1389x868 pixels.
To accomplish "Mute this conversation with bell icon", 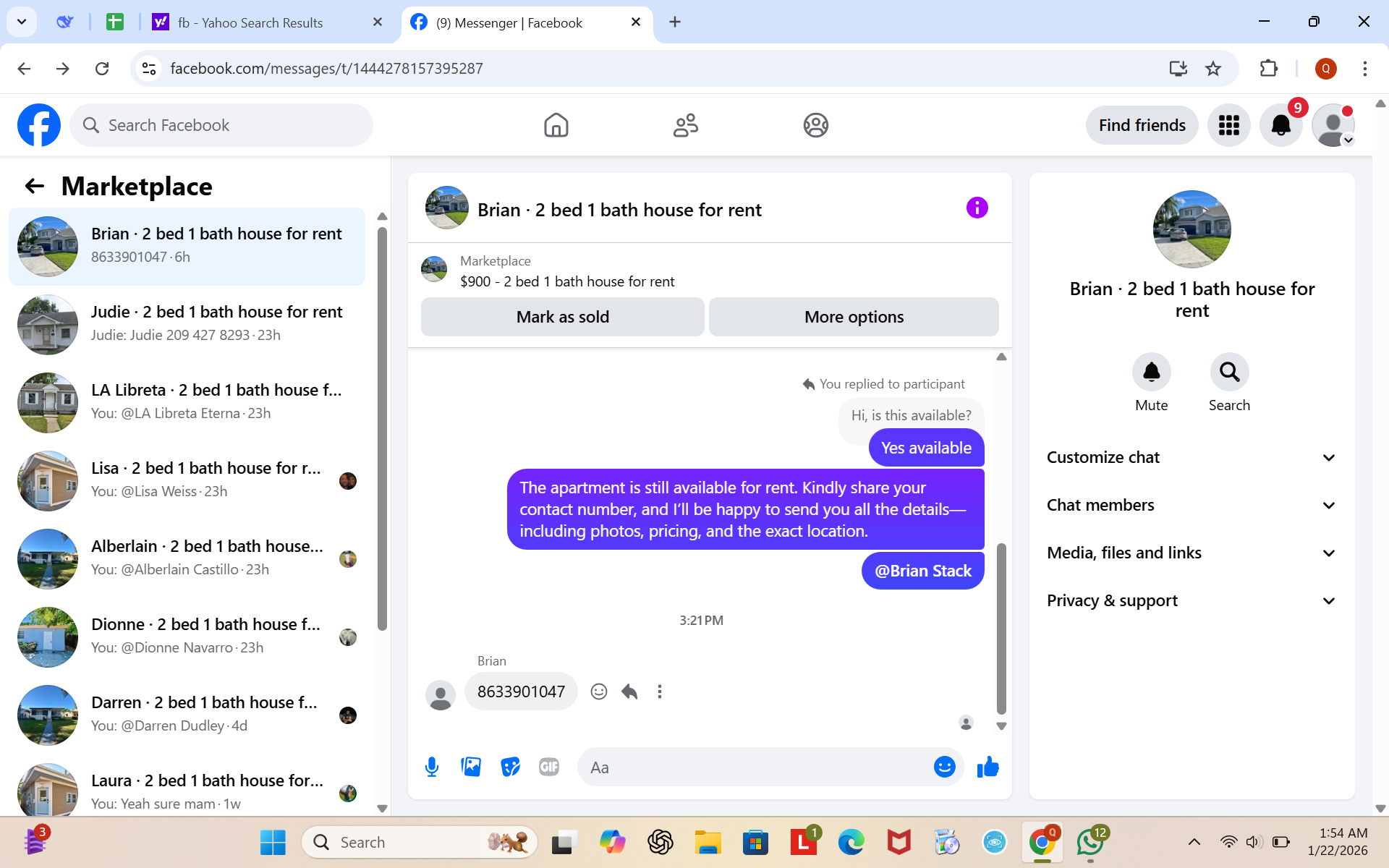I will click(x=1151, y=373).
